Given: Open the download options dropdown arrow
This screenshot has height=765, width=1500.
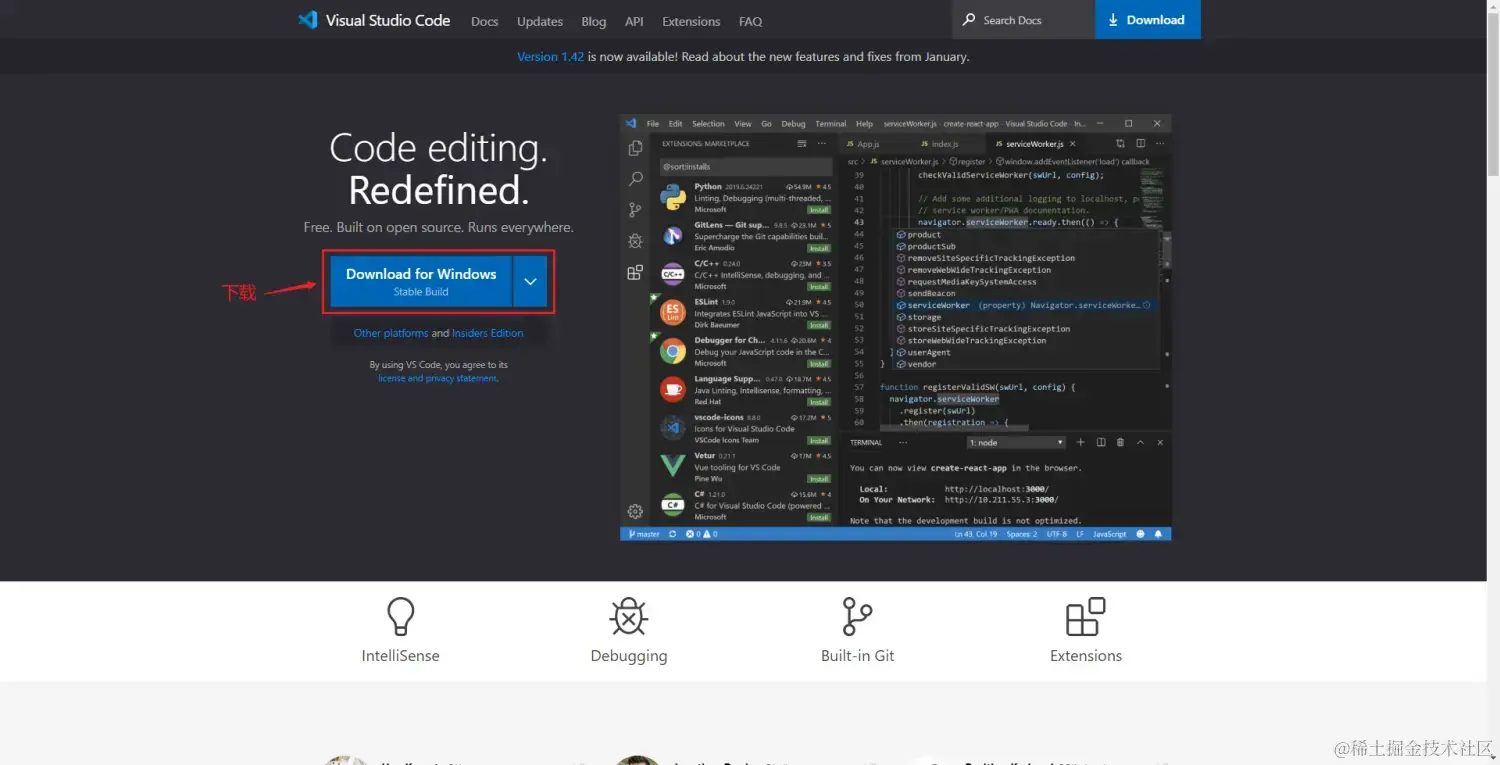Looking at the screenshot, I should pyautogui.click(x=530, y=281).
